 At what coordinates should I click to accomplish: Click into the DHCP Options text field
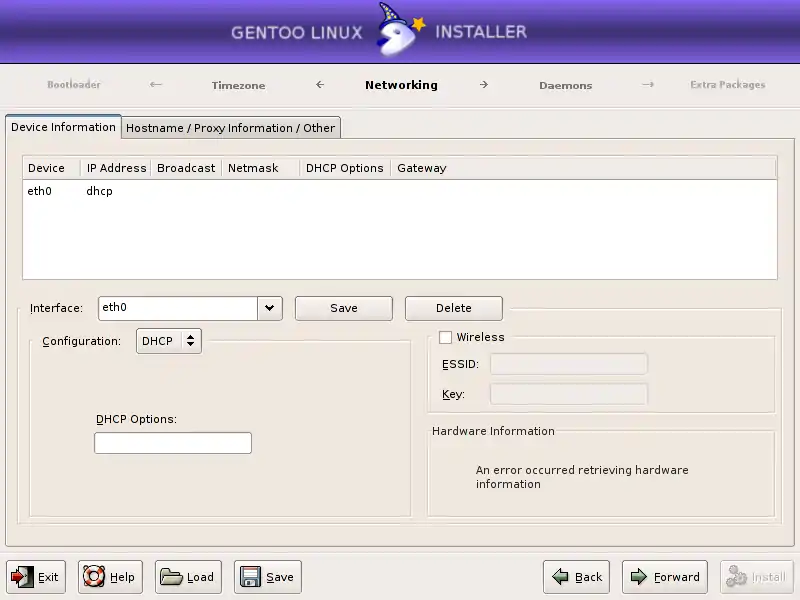pos(172,443)
